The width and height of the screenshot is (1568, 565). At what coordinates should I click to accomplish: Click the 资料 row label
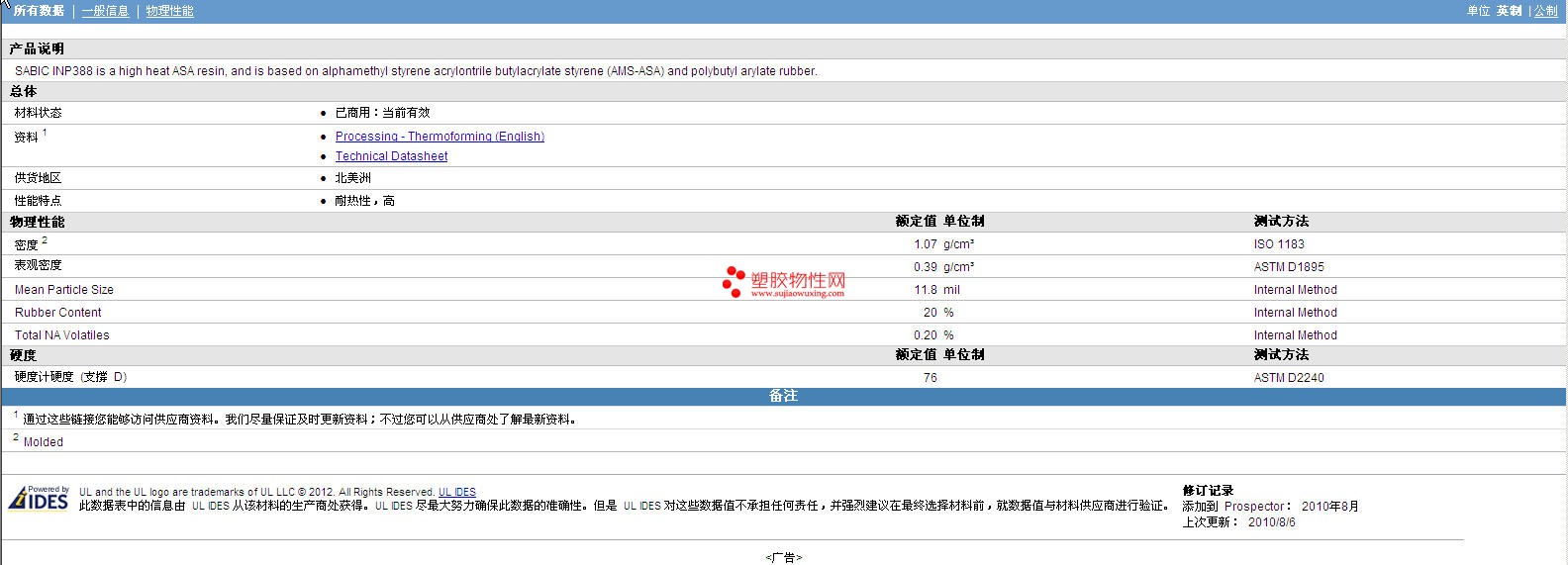tap(26, 138)
